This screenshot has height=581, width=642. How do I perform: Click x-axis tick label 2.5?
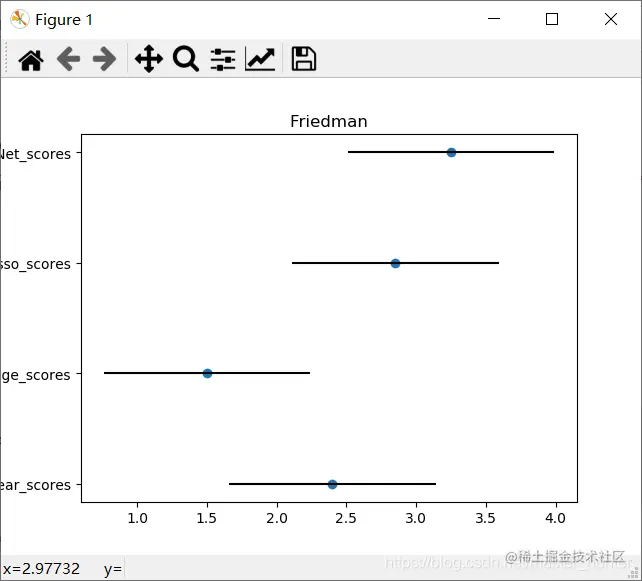(346, 518)
